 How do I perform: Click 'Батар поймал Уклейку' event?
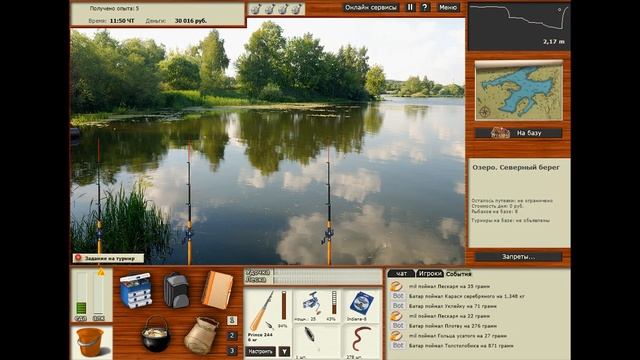453,306
